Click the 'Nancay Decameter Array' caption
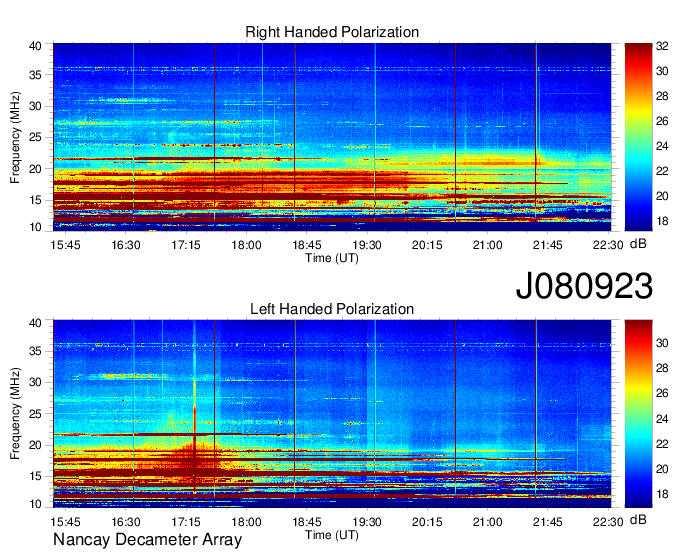 coord(147,540)
